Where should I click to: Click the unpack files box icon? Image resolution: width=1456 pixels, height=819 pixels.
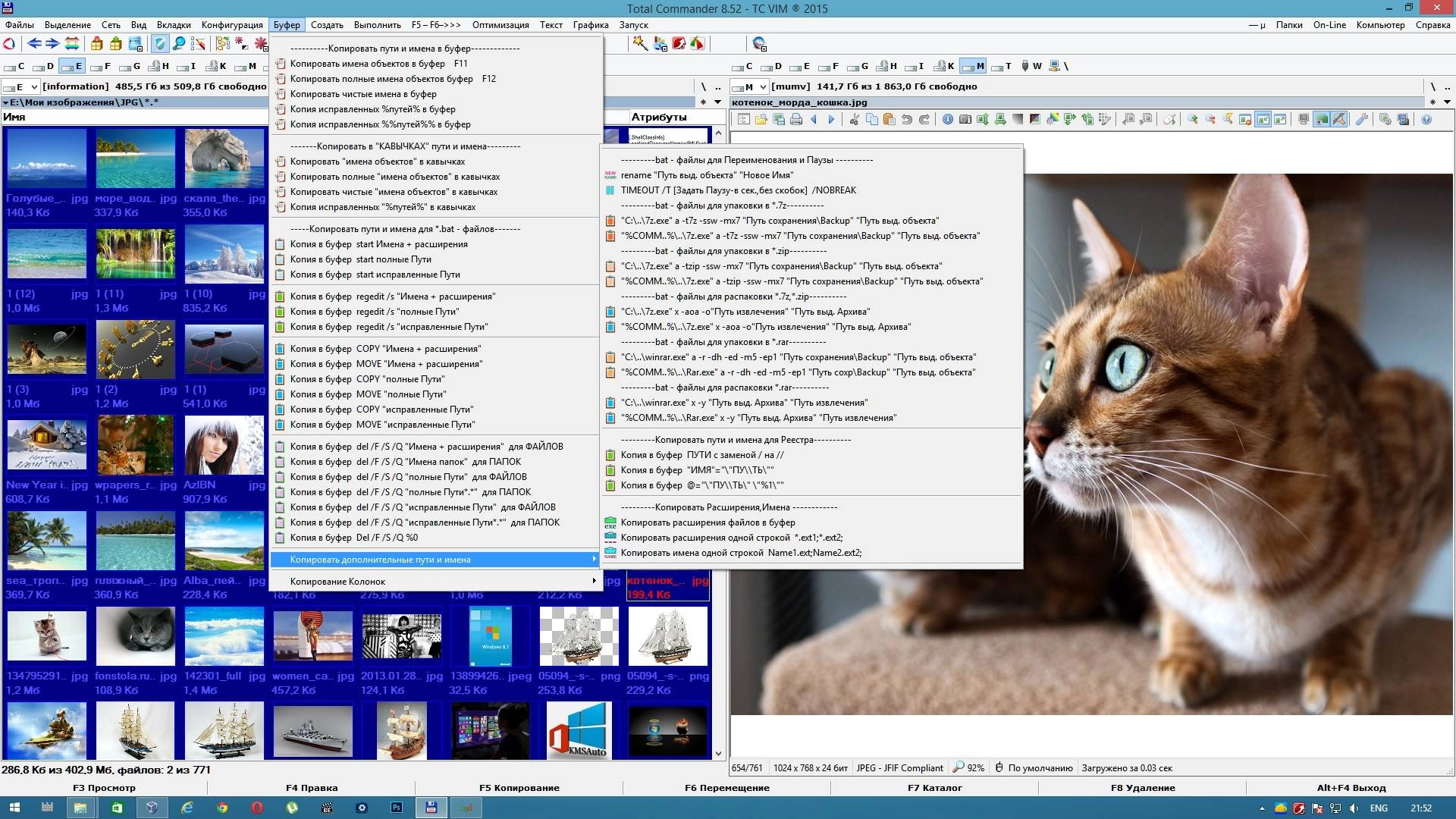coord(115,44)
